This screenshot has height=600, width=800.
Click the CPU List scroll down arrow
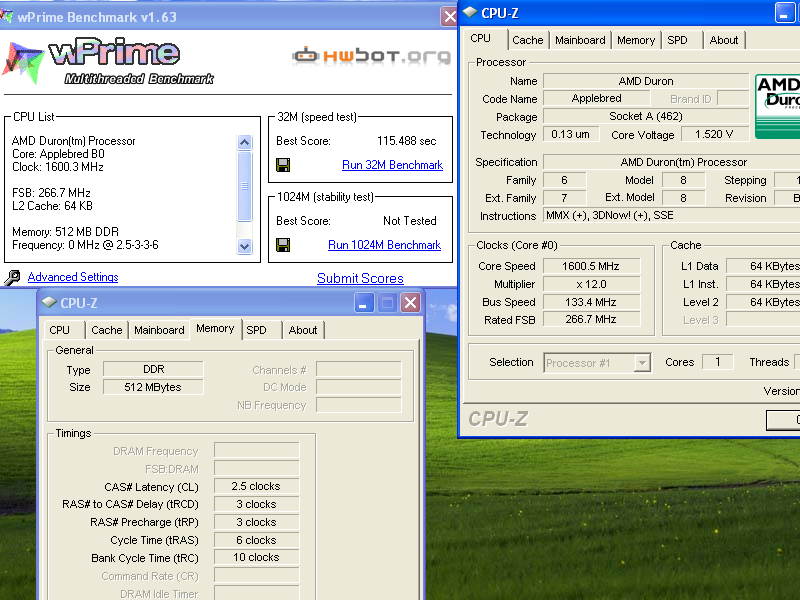244,246
